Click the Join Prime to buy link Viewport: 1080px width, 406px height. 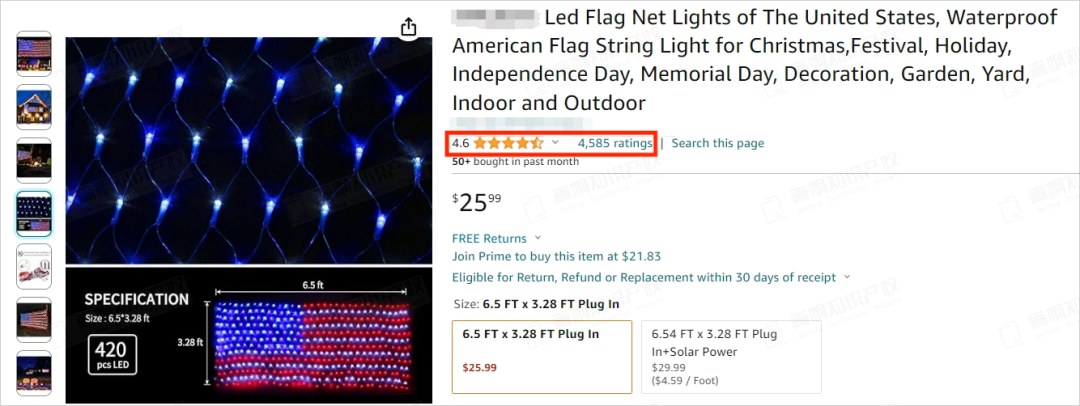coord(557,256)
